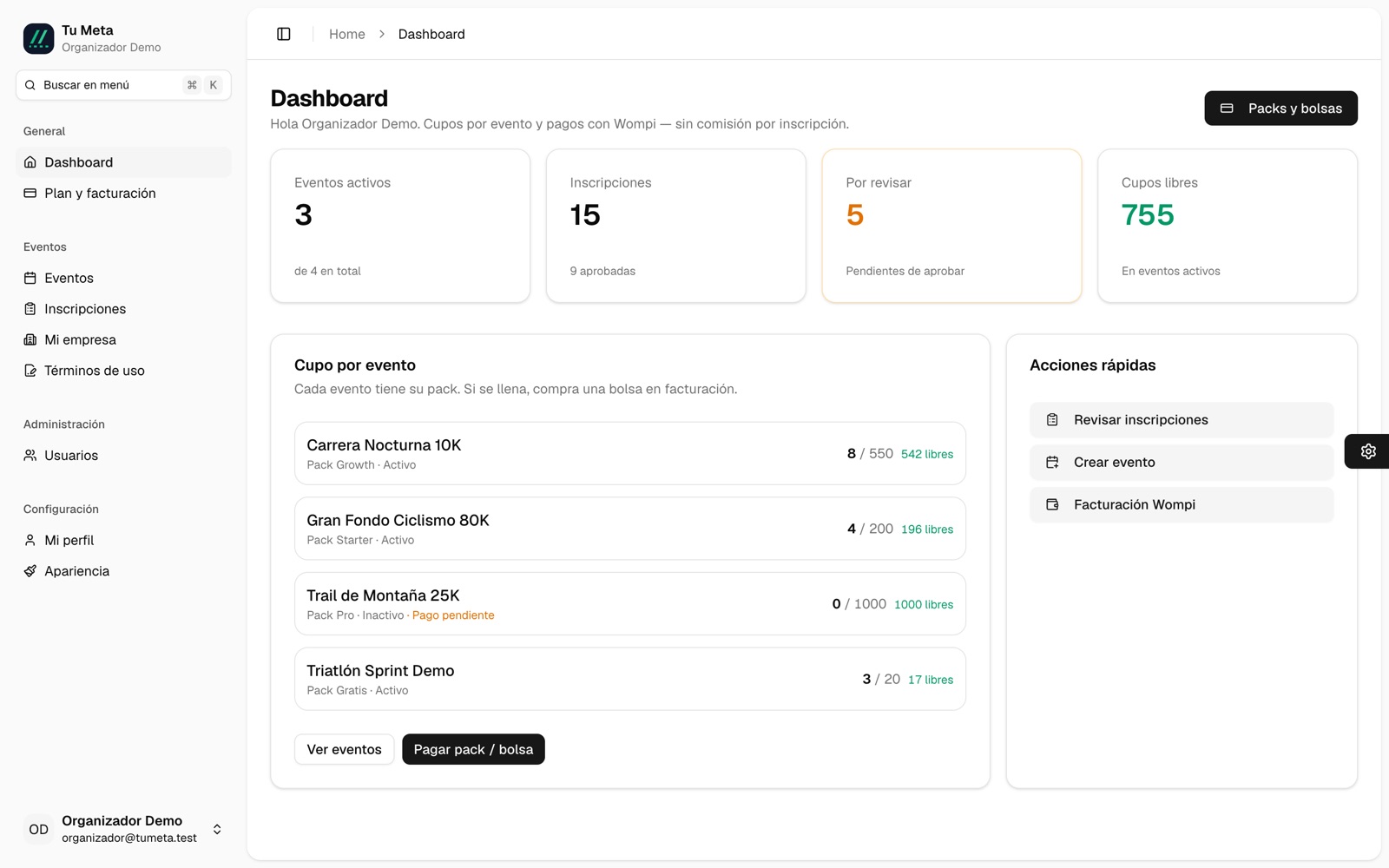Open Inscripciones from the sidebar
1389x868 pixels.
pyautogui.click(x=123, y=309)
